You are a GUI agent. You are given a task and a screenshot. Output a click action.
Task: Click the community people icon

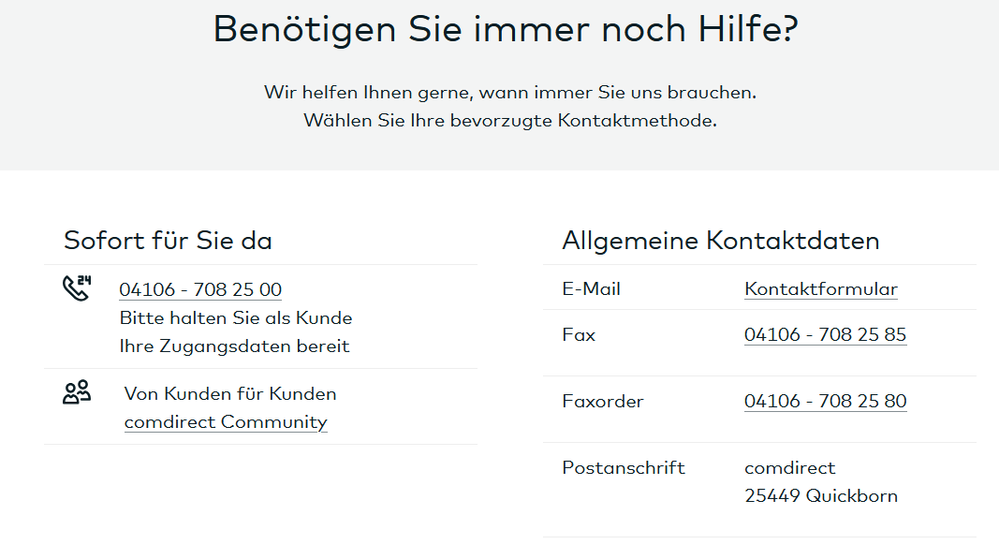76,393
